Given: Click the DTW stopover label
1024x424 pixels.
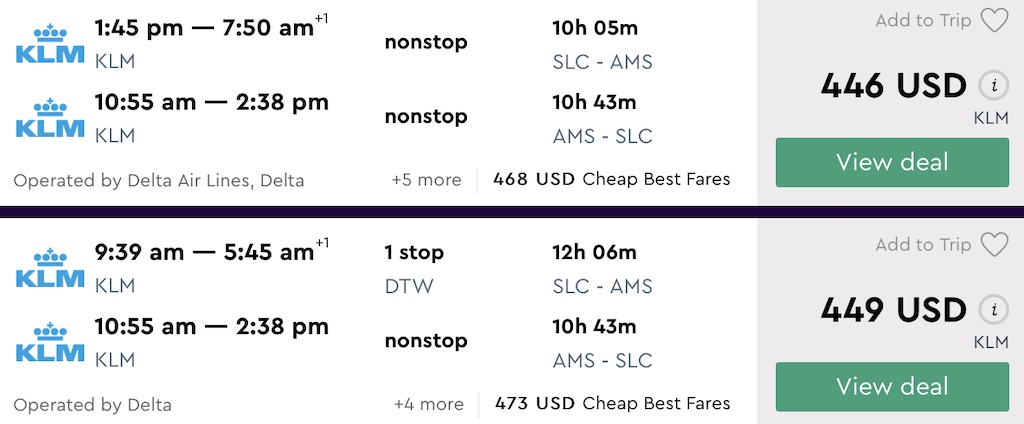Looking at the screenshot, I should tap(409, 287).
